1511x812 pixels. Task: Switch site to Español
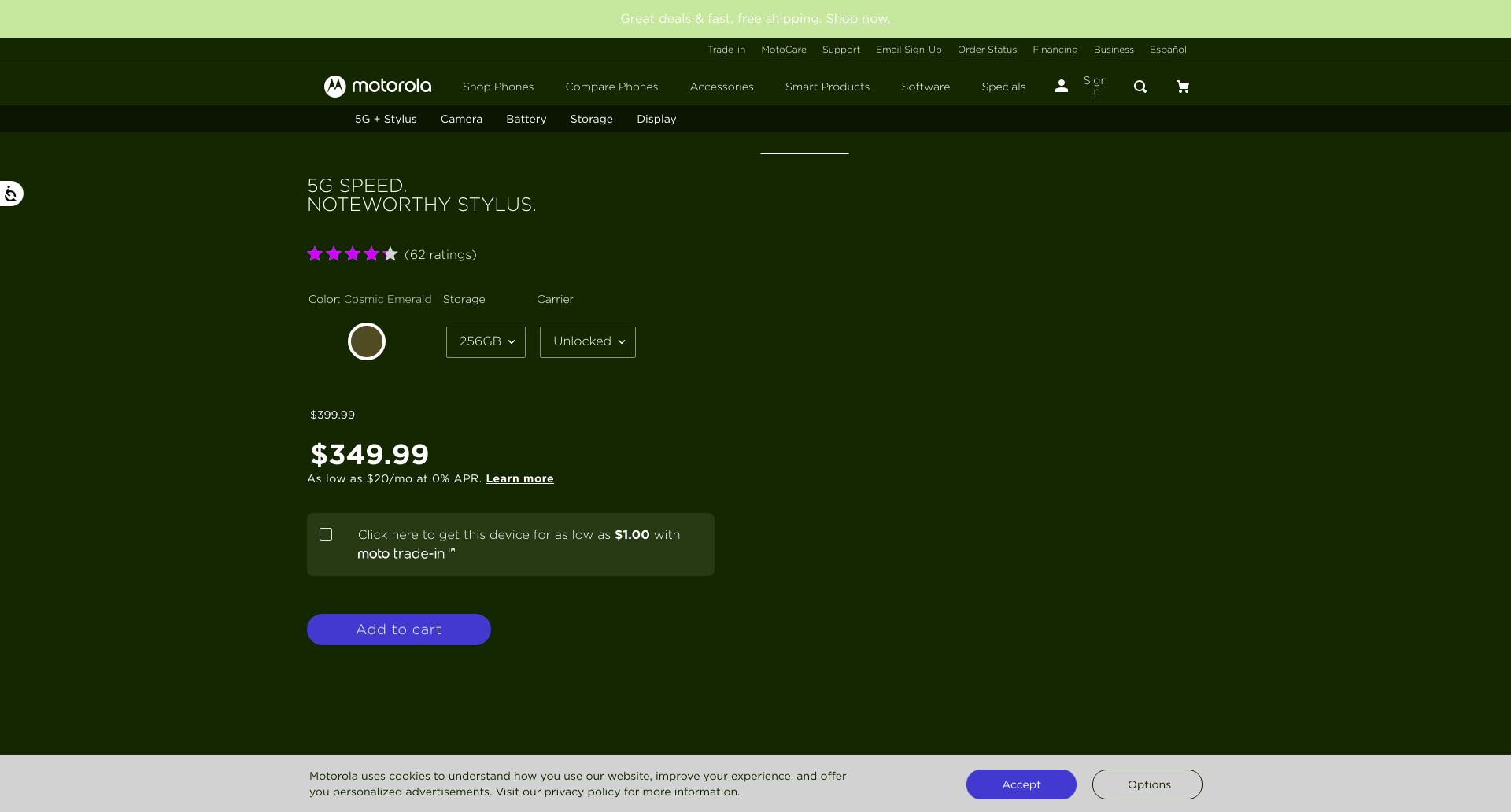click(1168, 50)
